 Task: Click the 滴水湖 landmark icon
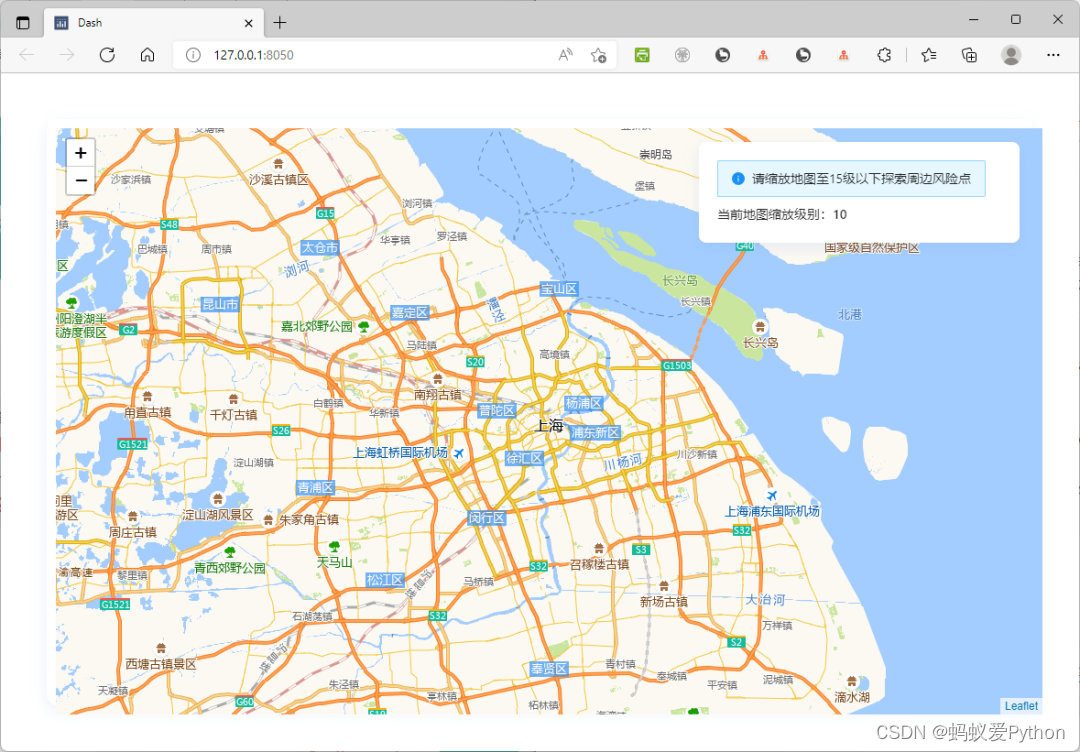[x=852, y=681]
